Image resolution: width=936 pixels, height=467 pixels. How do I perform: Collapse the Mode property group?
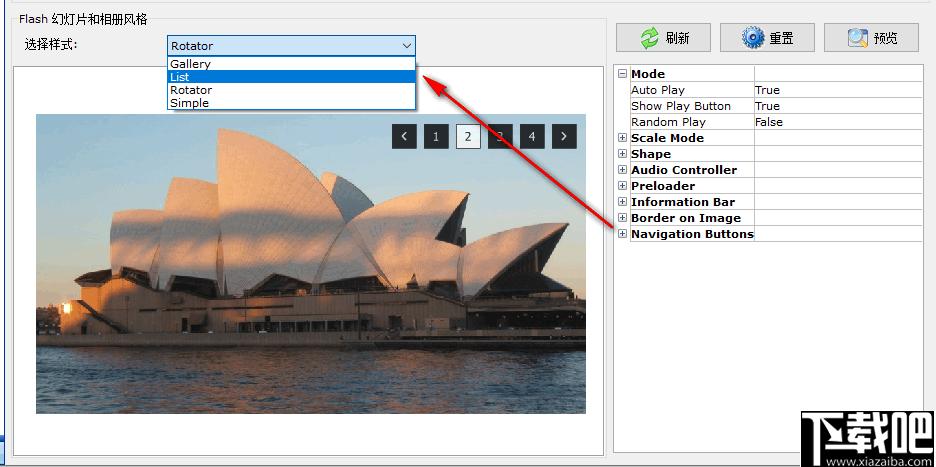[x=622, y=74]
